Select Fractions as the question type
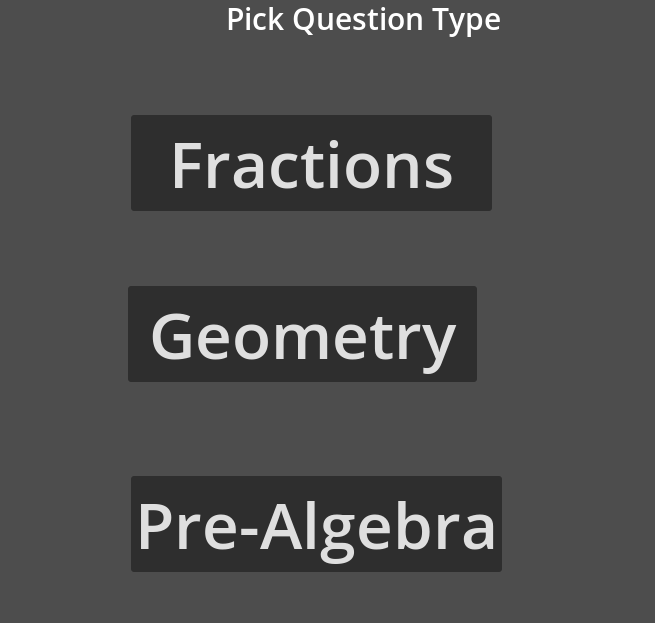Image resolution: width=655 pixels, height=623 pixels. pos(311,163)
